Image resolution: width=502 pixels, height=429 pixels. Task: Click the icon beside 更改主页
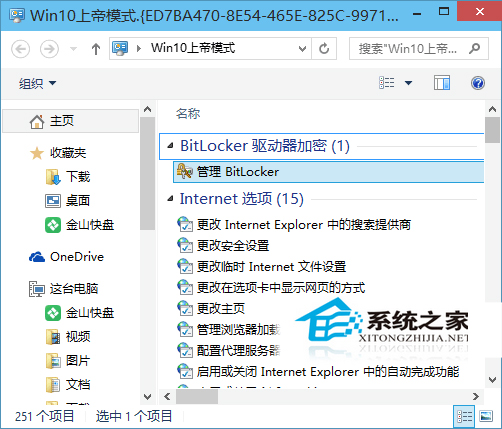185,308
